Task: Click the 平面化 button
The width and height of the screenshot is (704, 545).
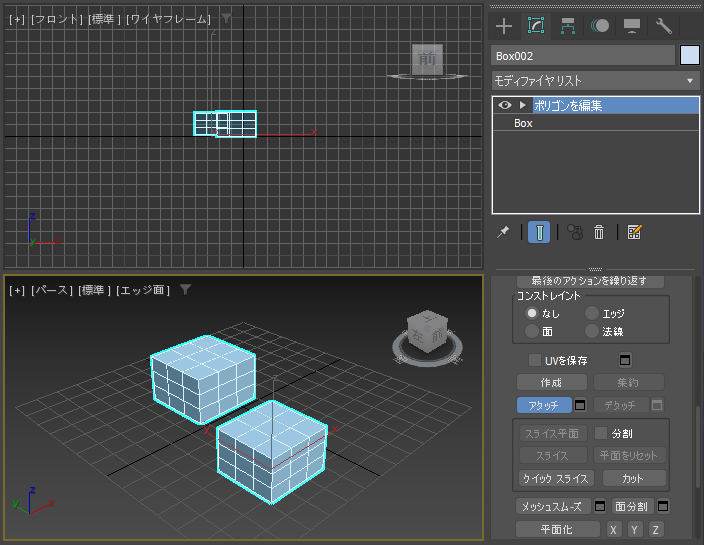Action: 558,529
